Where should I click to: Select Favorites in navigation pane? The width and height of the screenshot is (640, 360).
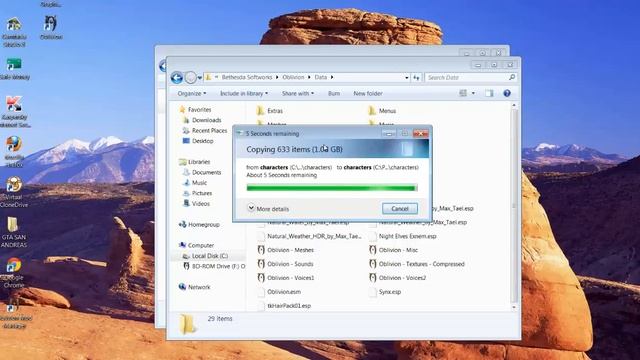click(196, 109)
